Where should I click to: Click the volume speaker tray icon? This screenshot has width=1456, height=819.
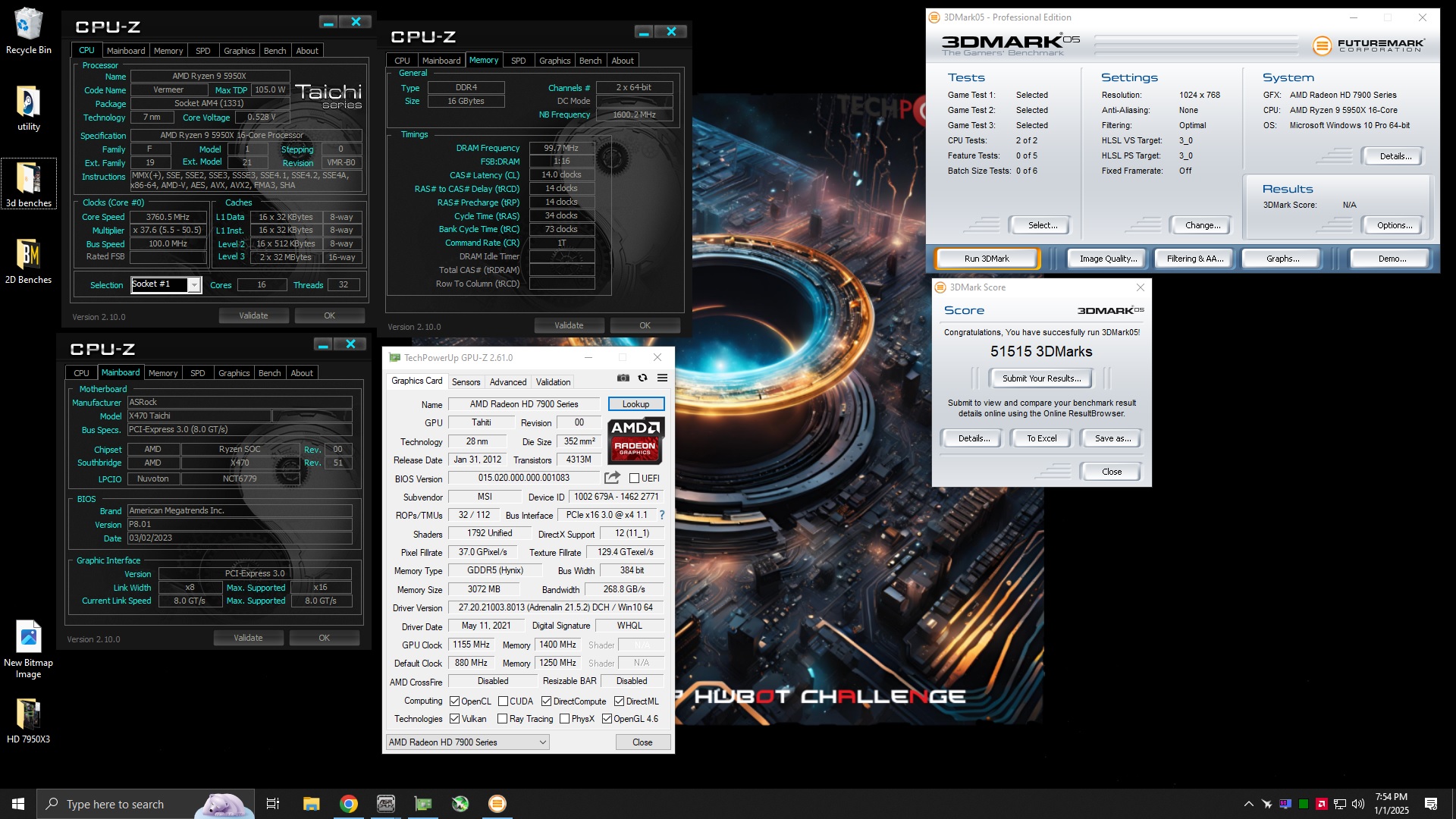click(x=1358, y=804)
